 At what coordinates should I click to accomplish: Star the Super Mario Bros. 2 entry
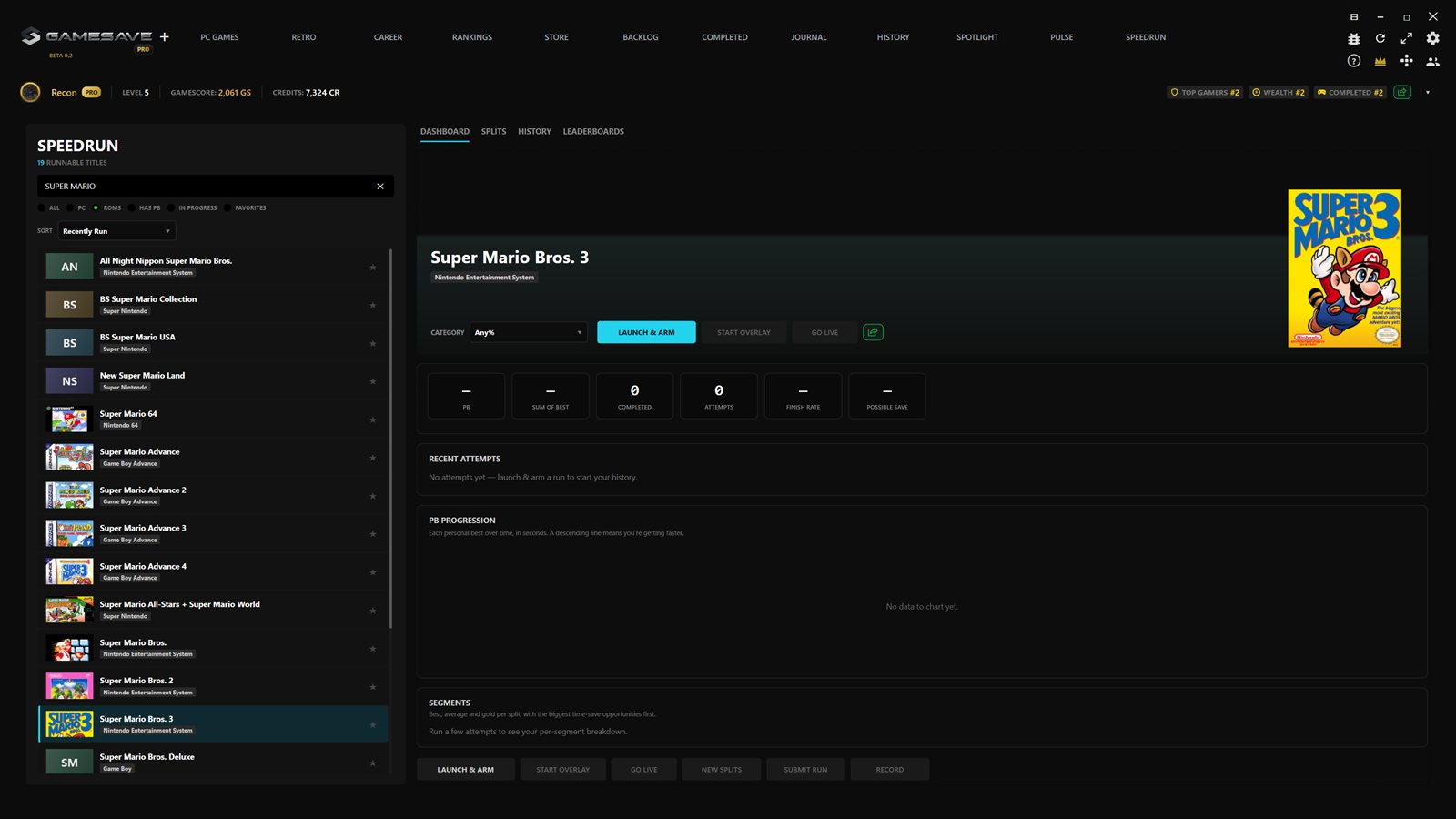point(373,686)
